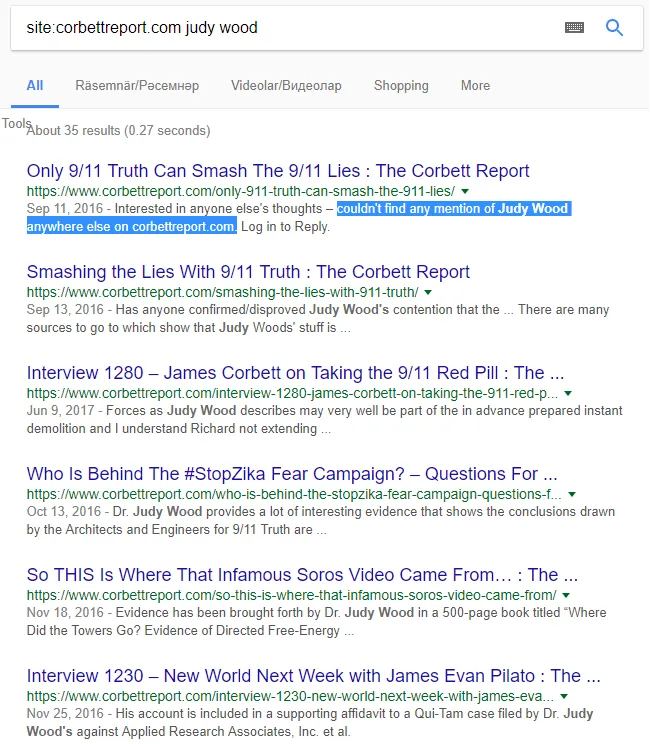Open 'Who Is Behind The #StopZika Fear Campaign' result
The height and width of the screenshot is (744, 650).
click(292, 474)
